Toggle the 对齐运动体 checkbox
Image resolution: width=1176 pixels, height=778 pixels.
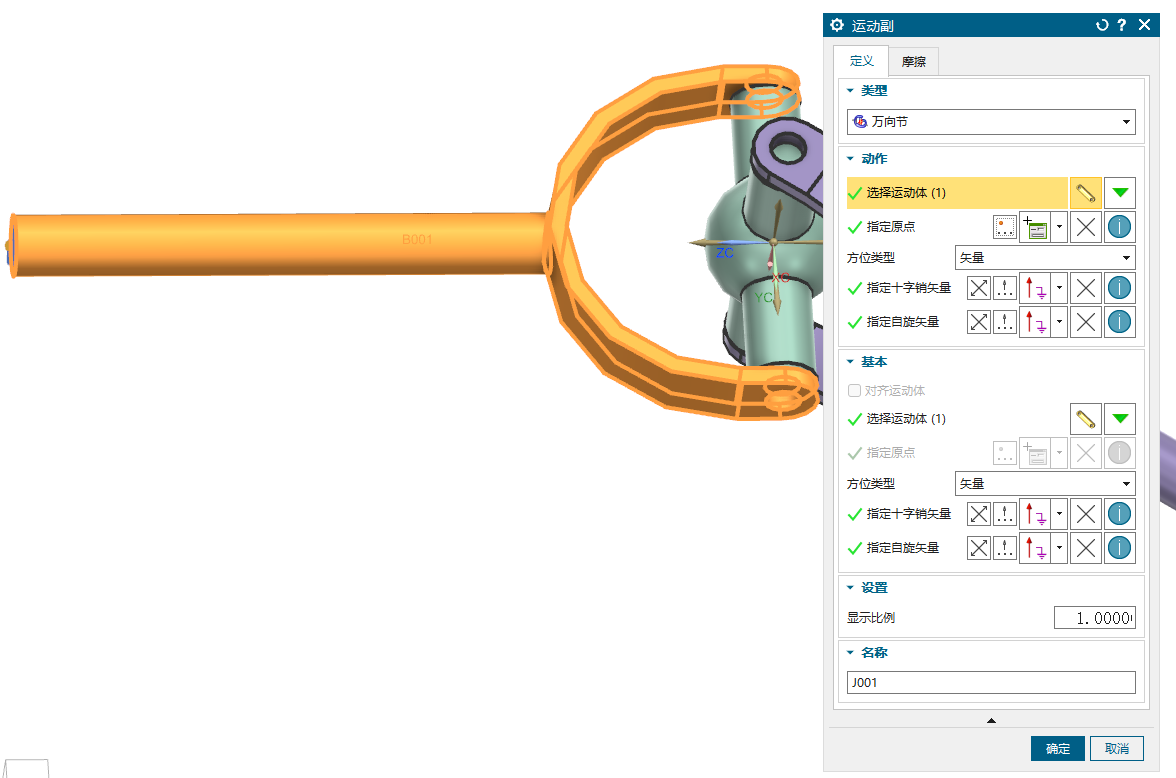(x=854, y=391)
